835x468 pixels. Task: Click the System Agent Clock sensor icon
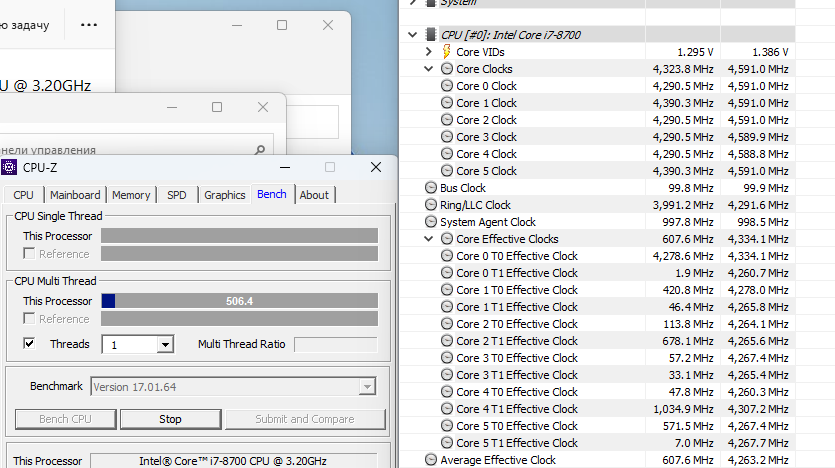pyautogui.click(x=431, y=222)
